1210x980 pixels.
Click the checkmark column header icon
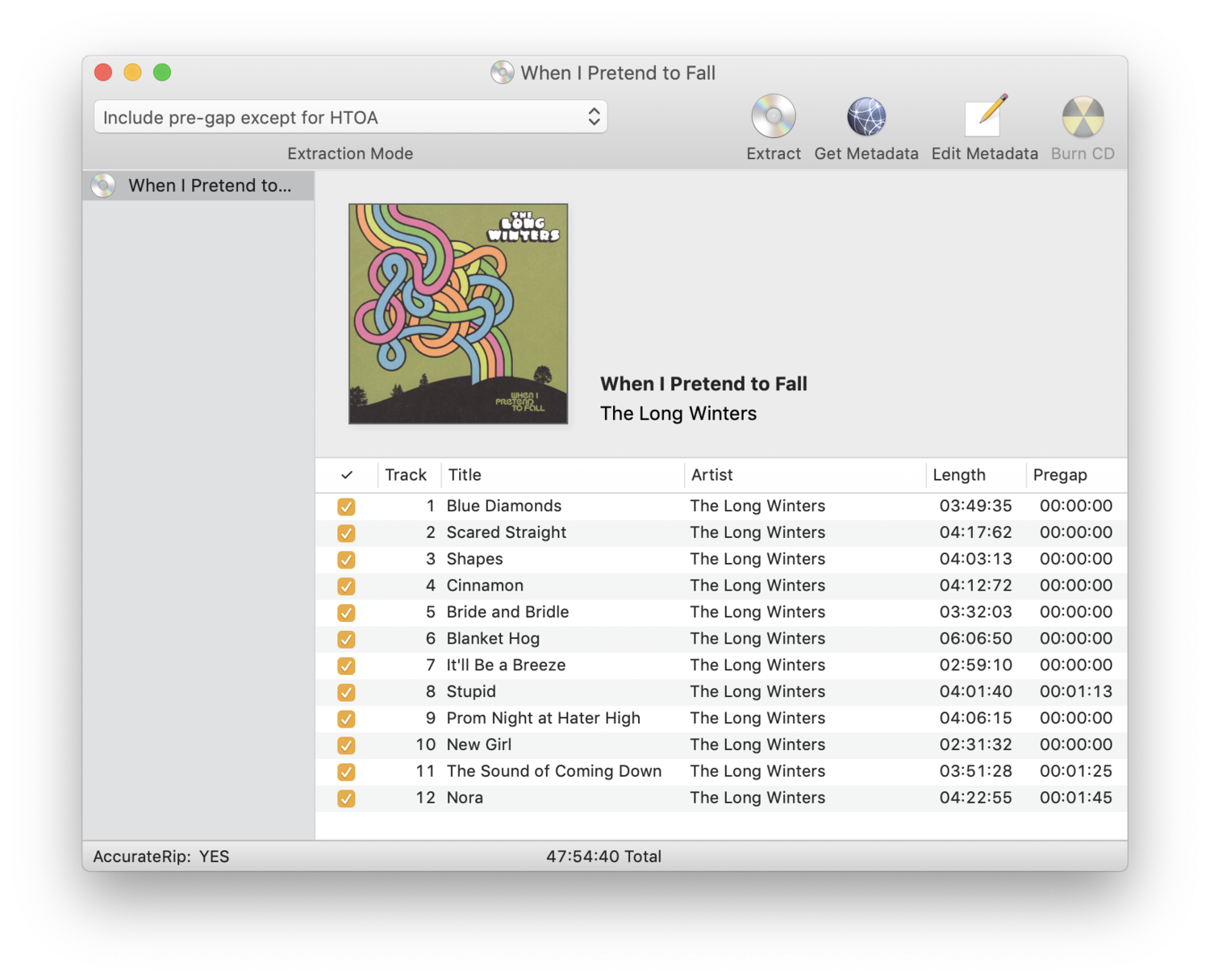click(347, 475)
